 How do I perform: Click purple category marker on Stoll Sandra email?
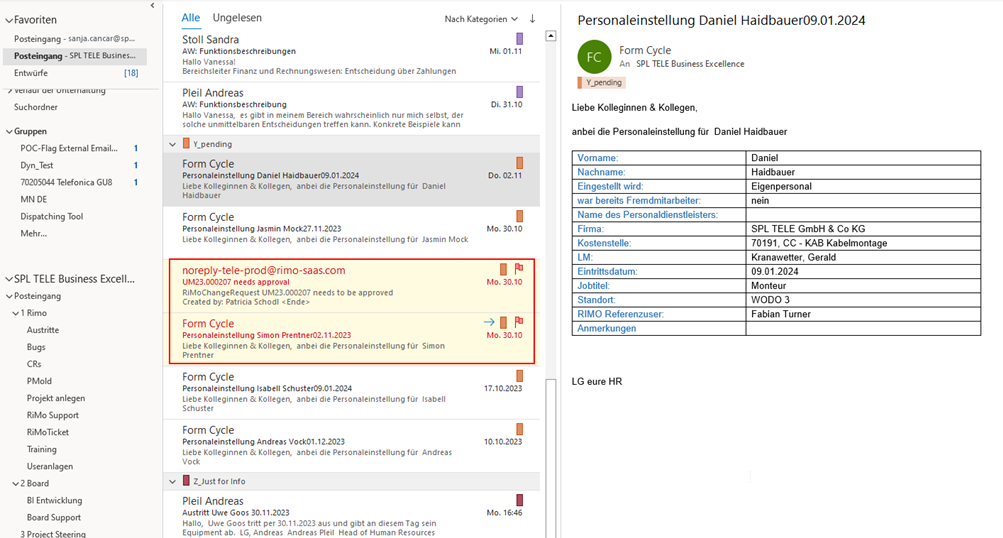519,39
